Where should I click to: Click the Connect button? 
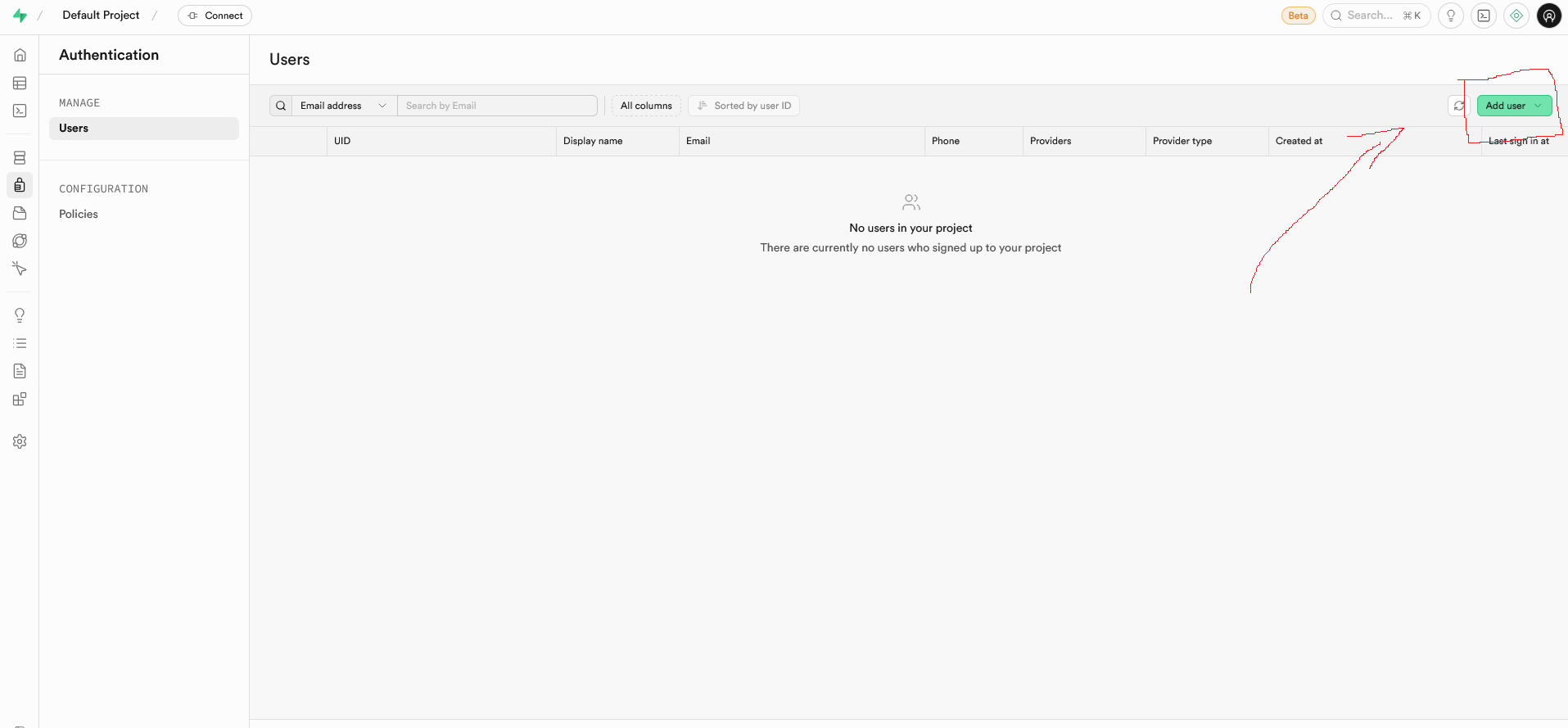click(x=215, y=16)
